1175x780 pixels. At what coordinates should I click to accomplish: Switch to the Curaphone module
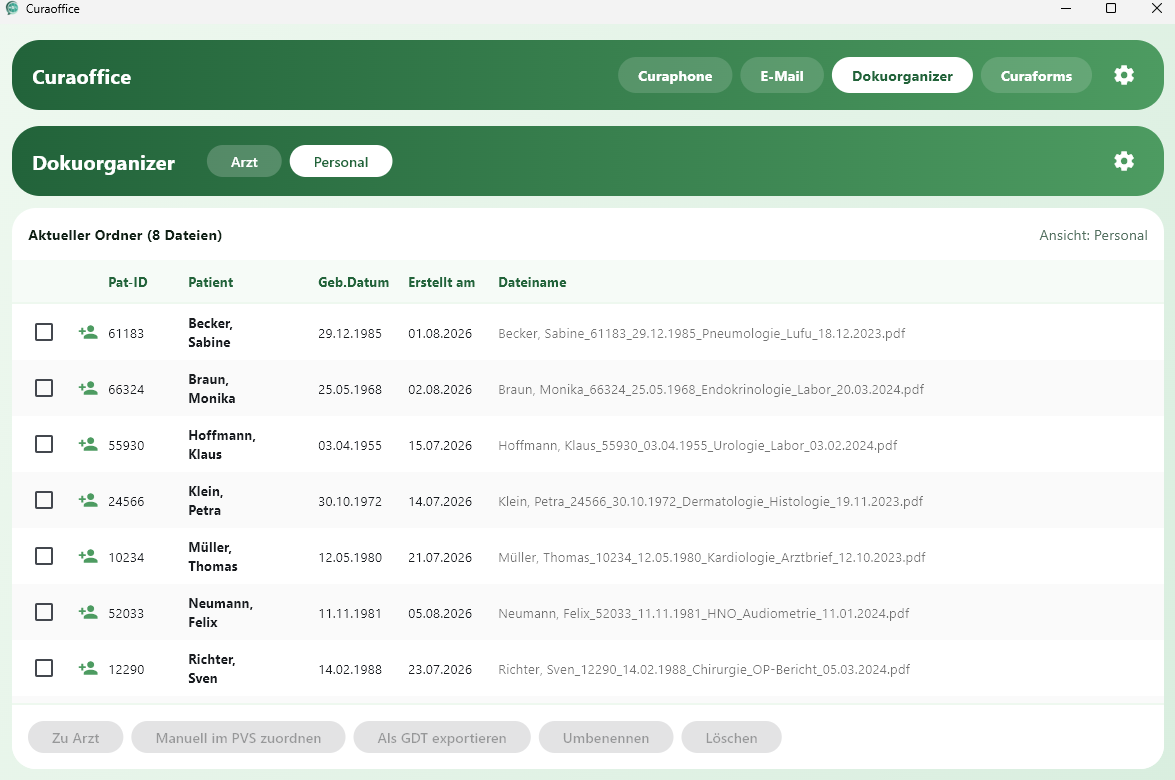click(674, 76)
